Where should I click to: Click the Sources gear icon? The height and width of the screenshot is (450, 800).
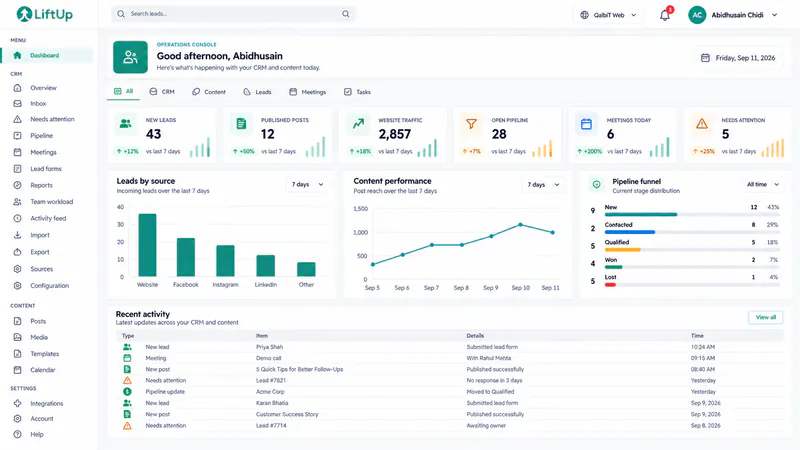17,269
